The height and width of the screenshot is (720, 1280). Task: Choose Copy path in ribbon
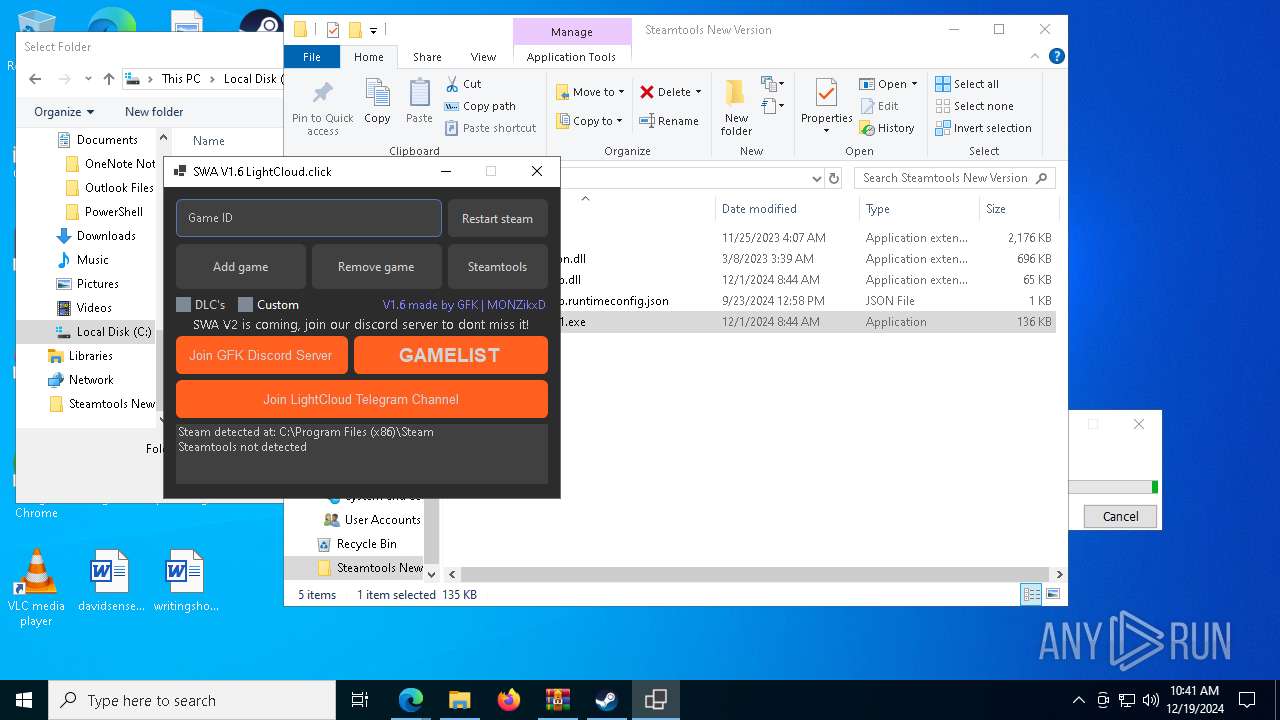(x=480, y=106)
